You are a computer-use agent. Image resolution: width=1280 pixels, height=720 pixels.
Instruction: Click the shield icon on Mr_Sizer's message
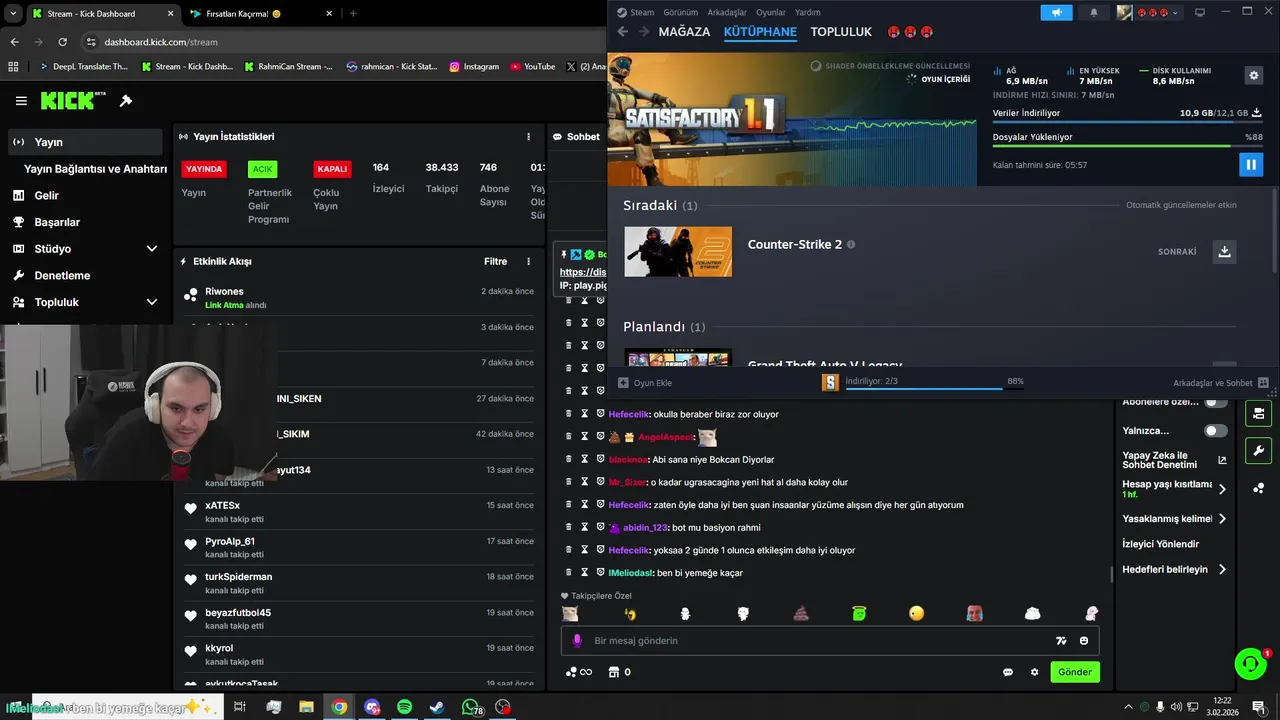point(601,482)
